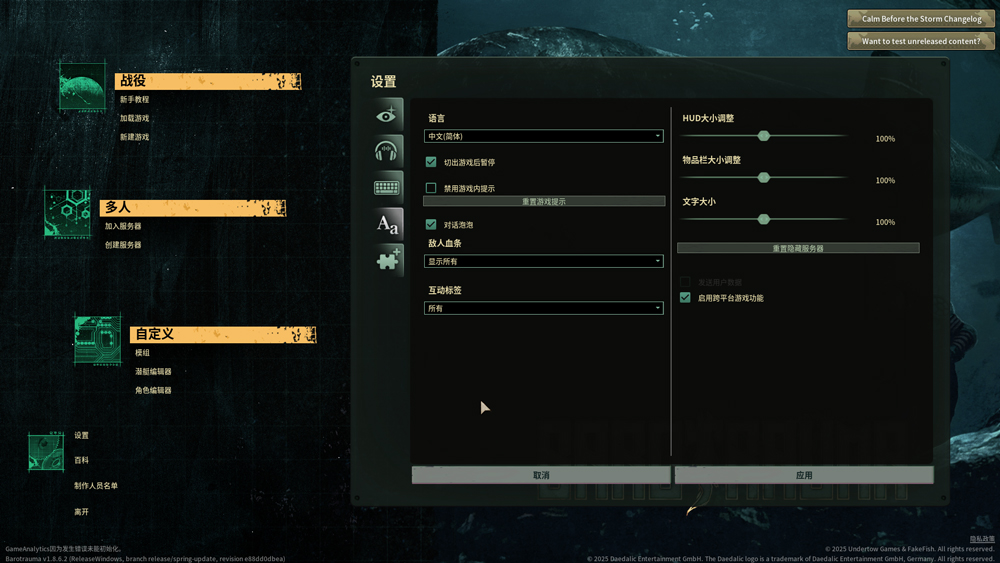
Task: Click the sonar icon beside 设置
Action: (x=46, y=451)
